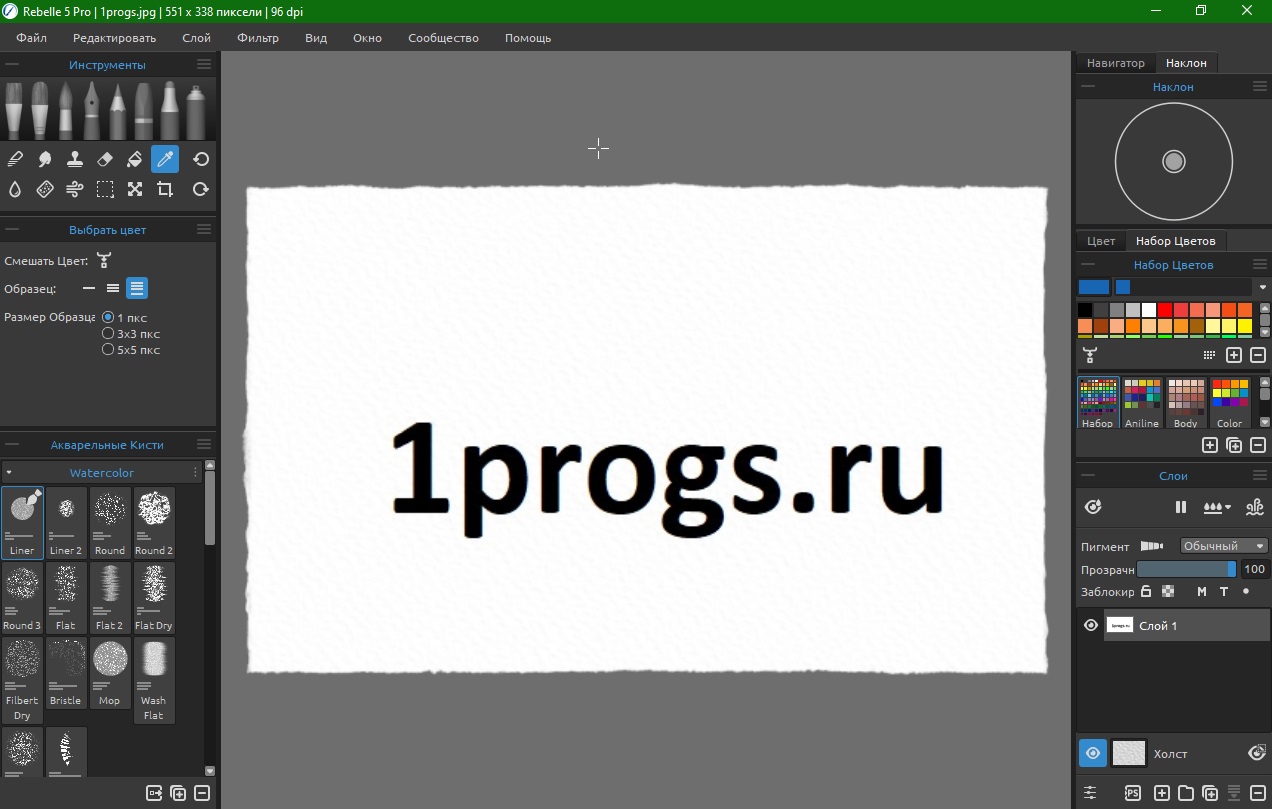This screenshot has width=1272, height=809.
Task: Select the Blow (wind) tool
Action: 74,189
